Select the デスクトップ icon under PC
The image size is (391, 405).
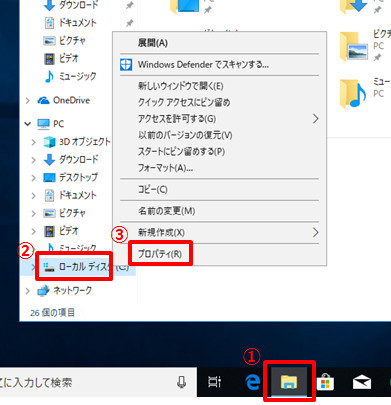pos(49,178)
